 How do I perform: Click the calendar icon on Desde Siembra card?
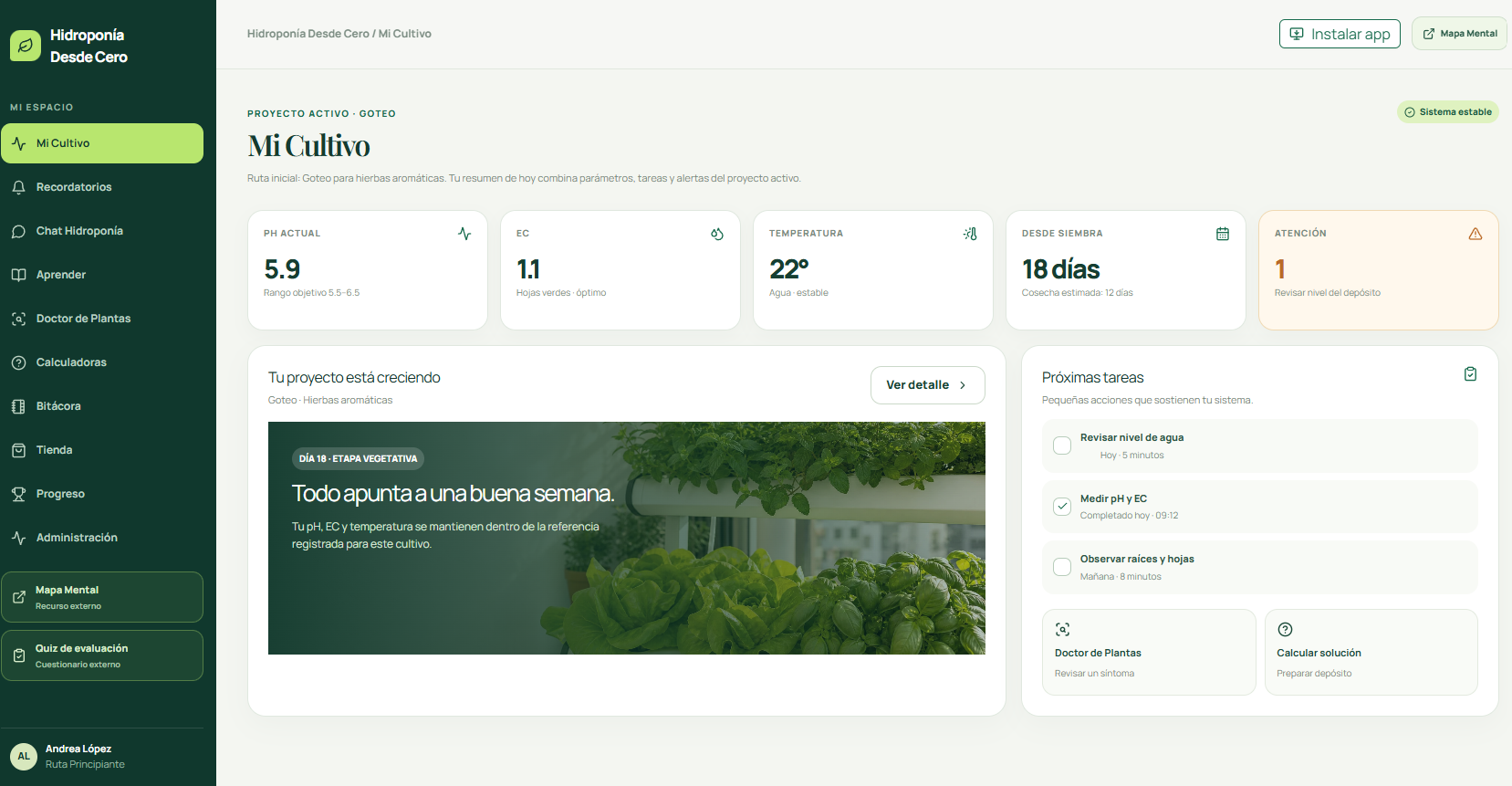1223,234
